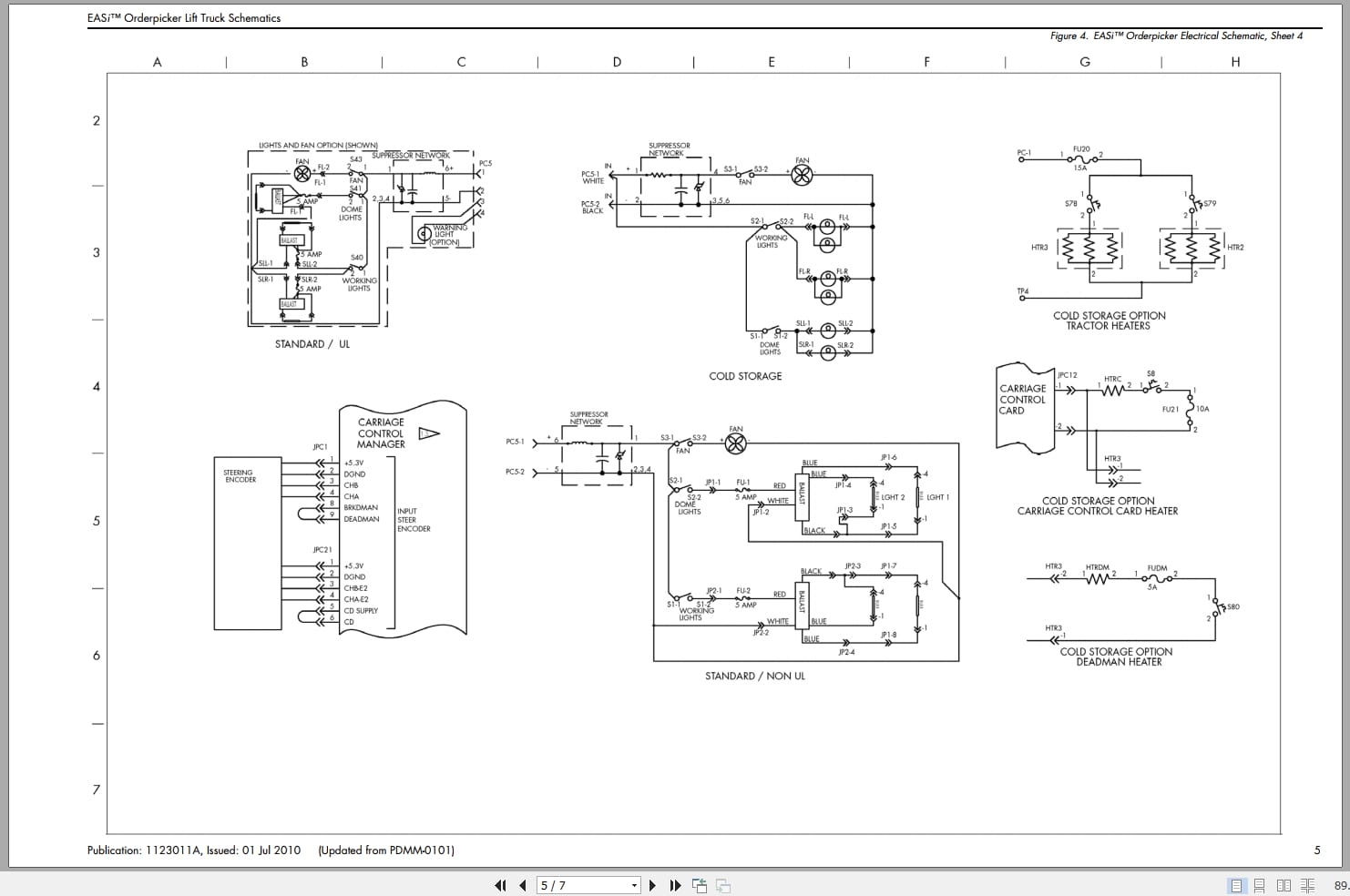The width and height of the screenshot is (1350, 896).
Task: Click the EASi Orderpicker header title
Action: (x=184, y=16)
